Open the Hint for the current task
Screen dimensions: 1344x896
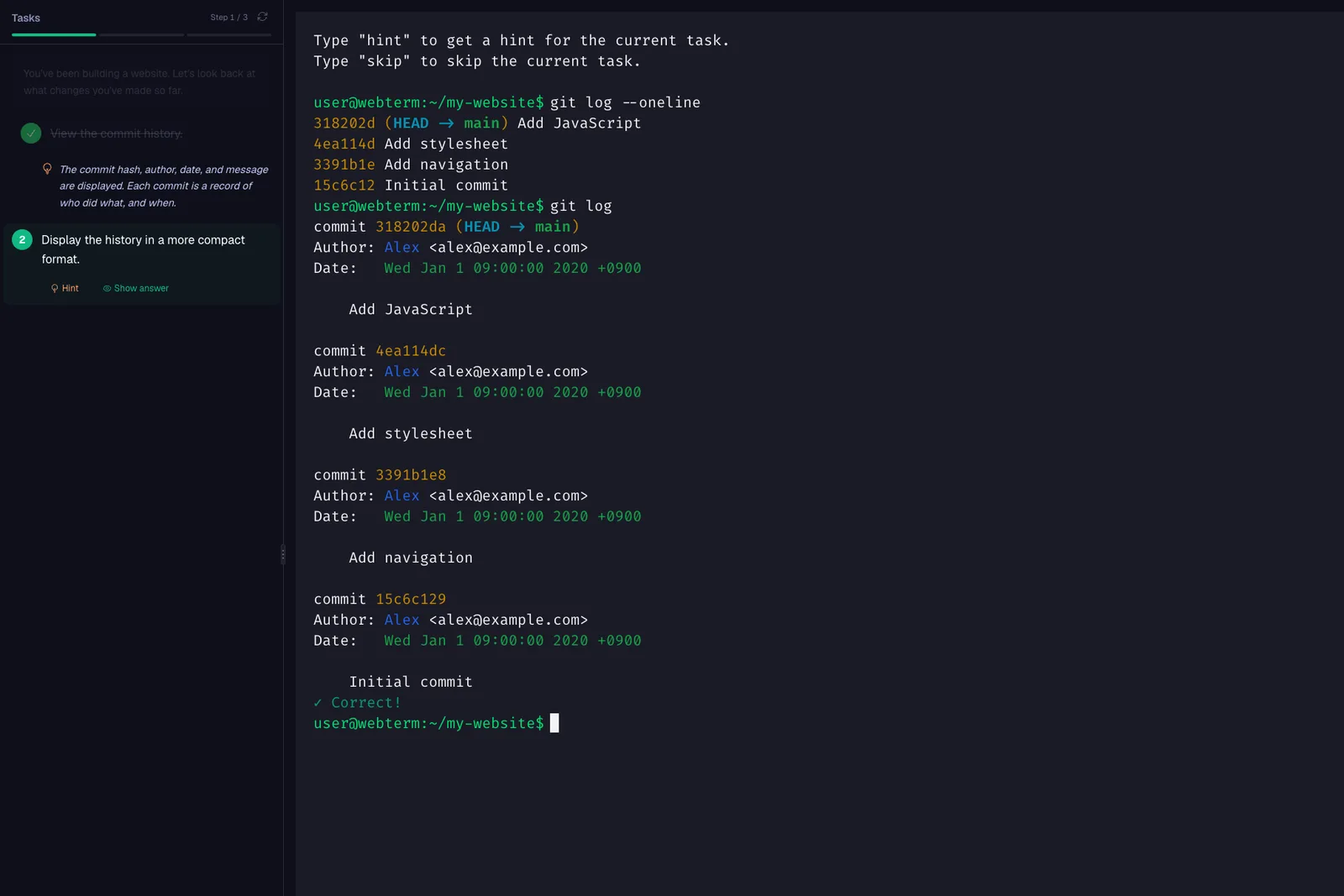tap(65, 288)
